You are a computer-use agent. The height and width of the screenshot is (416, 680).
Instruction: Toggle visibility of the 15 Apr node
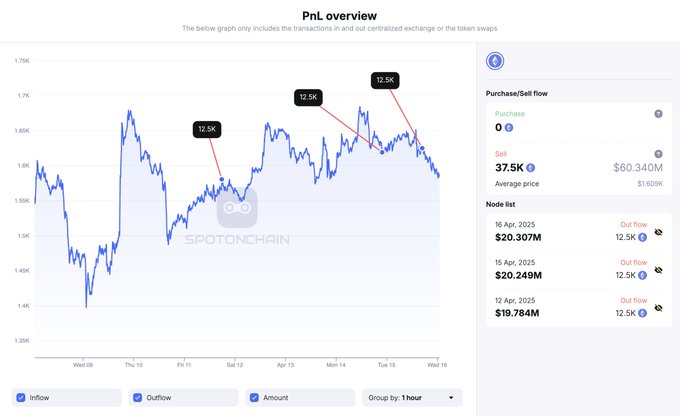click(x=658, y=270)
